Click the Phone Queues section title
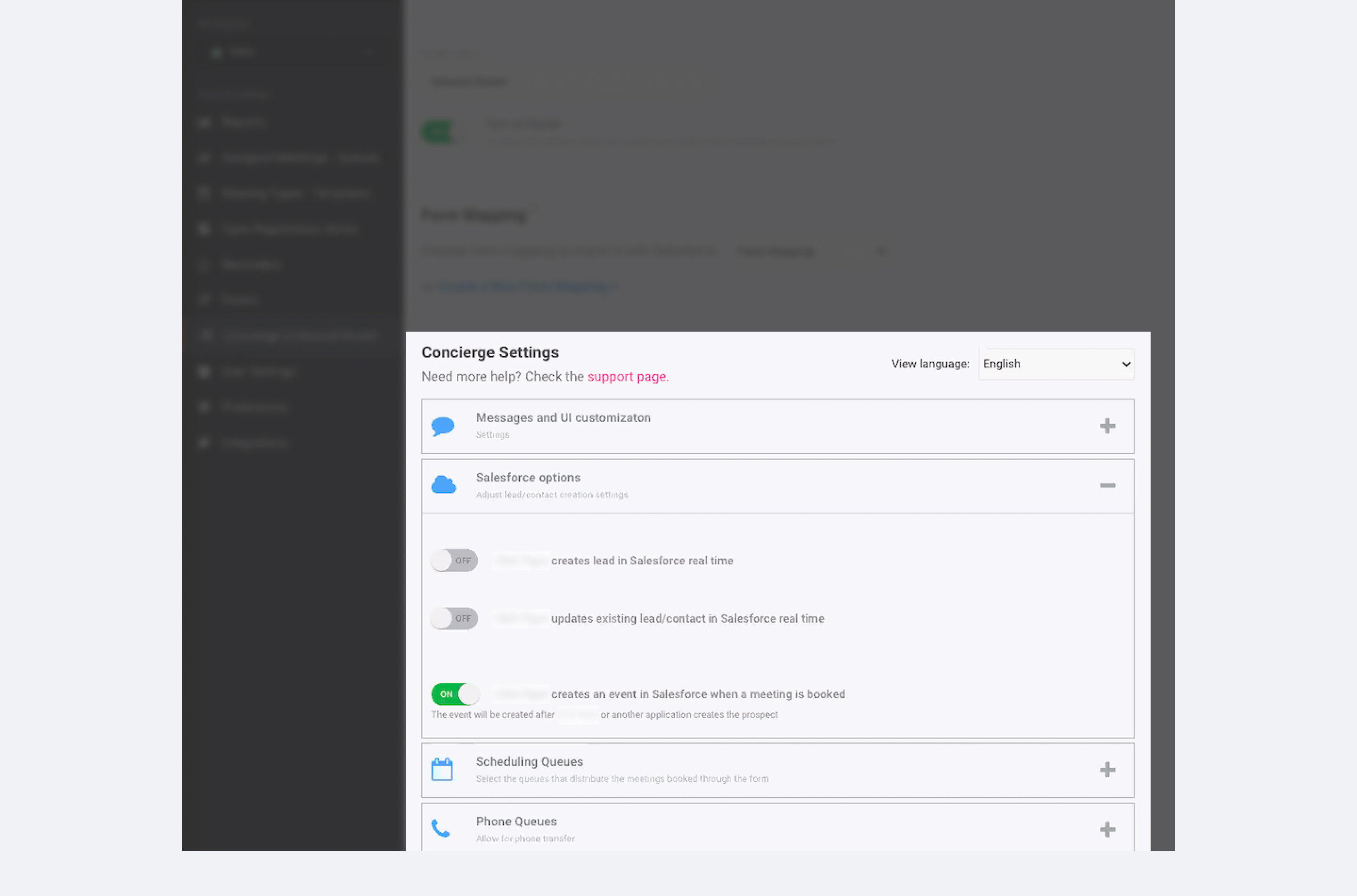 coord(516,821)
